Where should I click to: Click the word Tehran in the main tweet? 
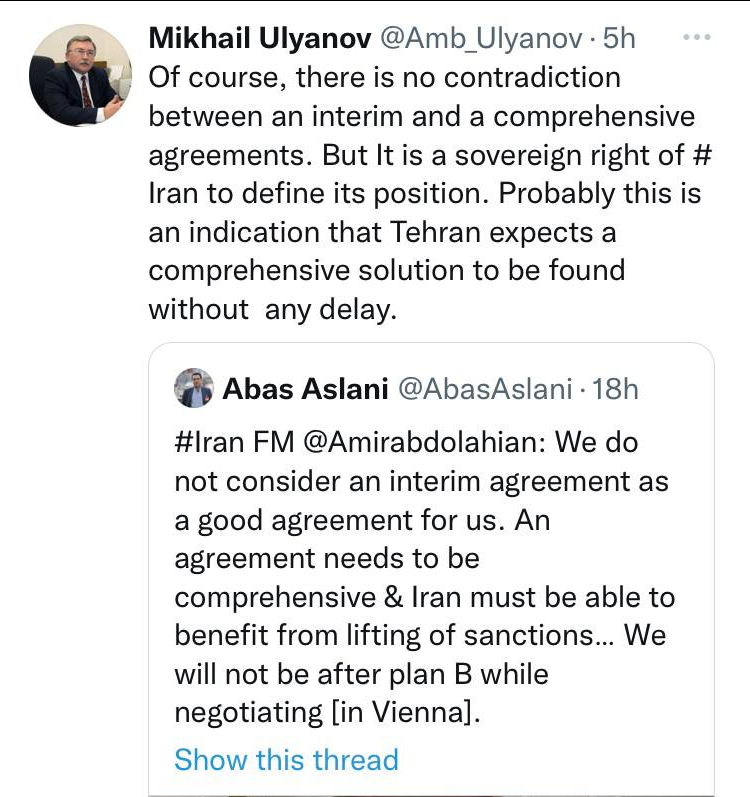pos(426,233)
